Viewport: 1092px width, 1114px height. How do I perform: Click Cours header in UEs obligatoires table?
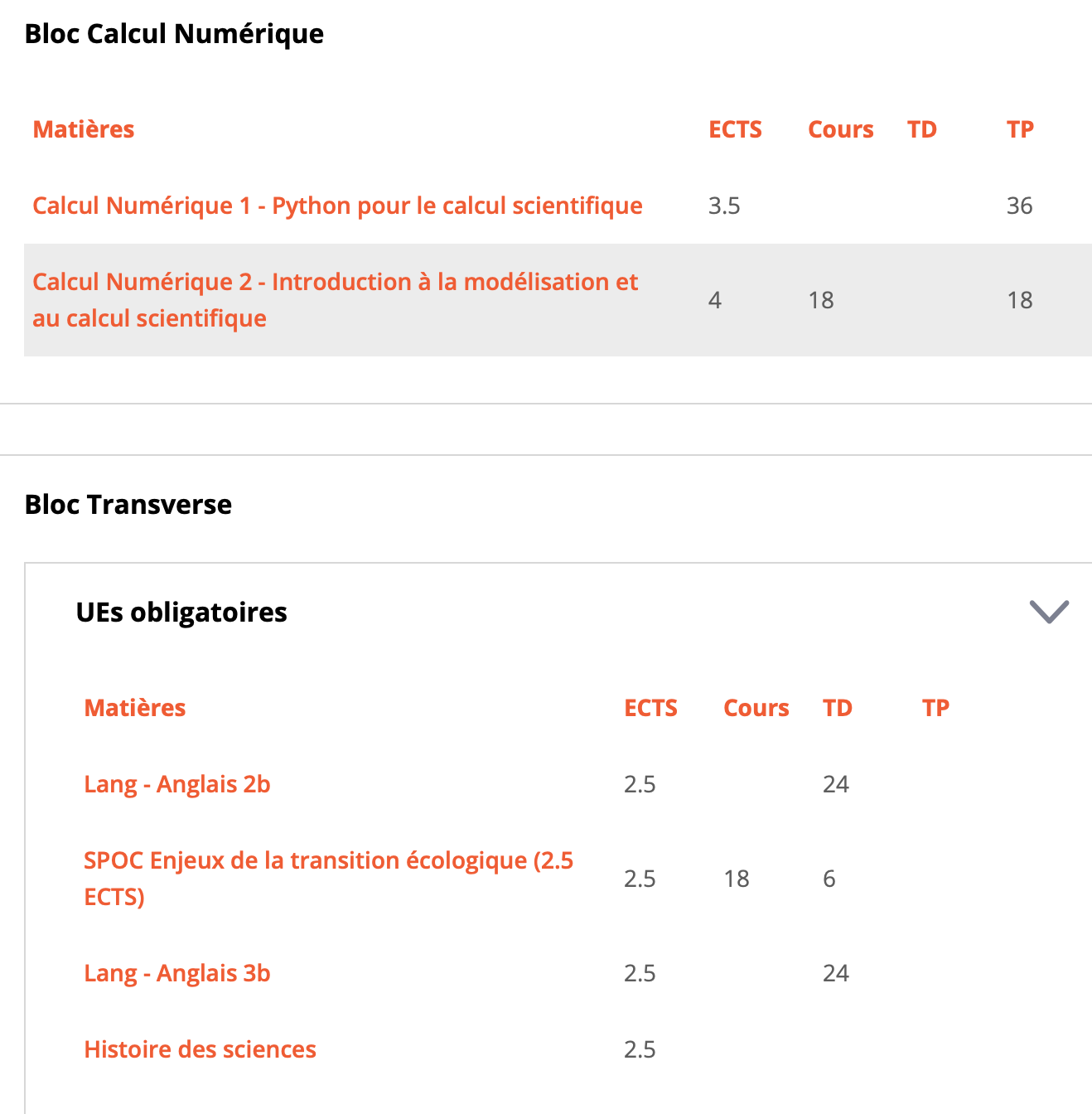coord(756,708)
